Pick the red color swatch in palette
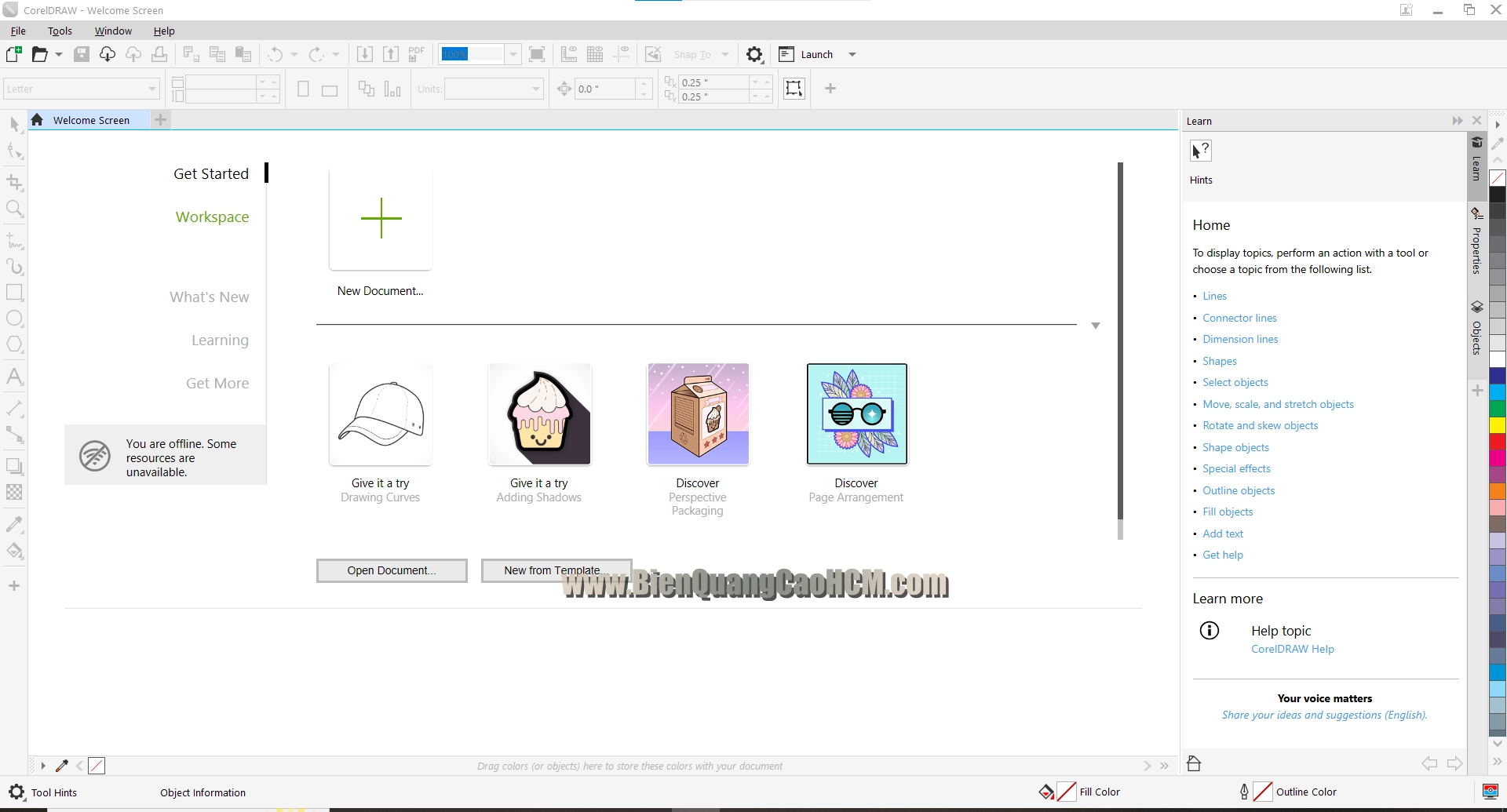 tap(1498, 442)
